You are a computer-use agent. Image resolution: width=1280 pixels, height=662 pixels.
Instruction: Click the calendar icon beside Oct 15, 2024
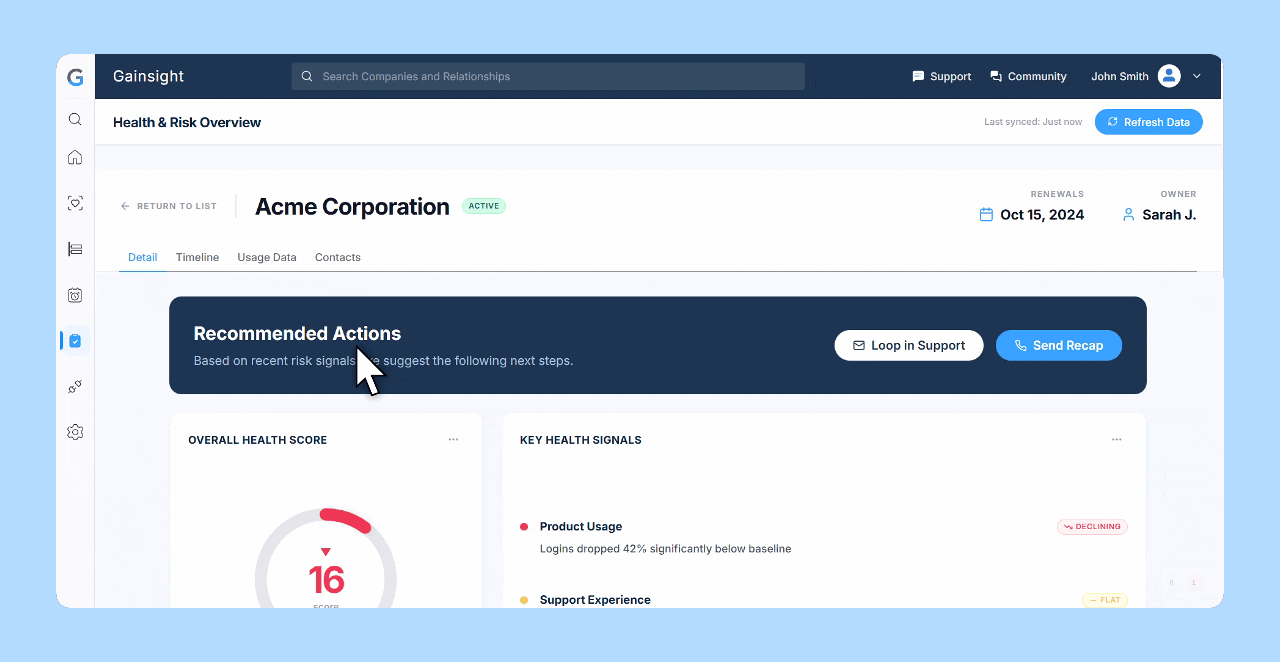click(986, 215)
